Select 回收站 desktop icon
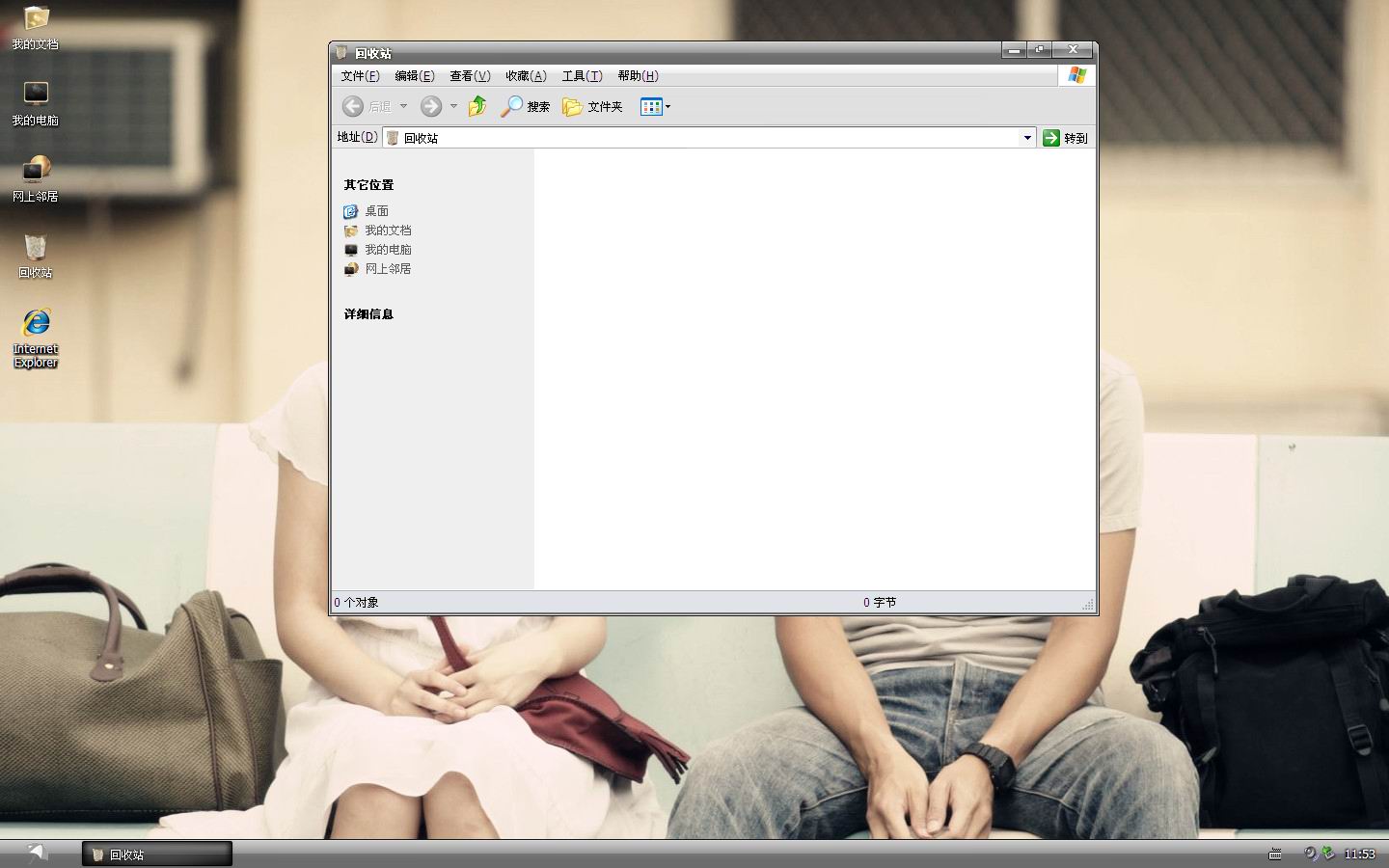This screenshot has width=1389, height=868. (x=36, y=256)
